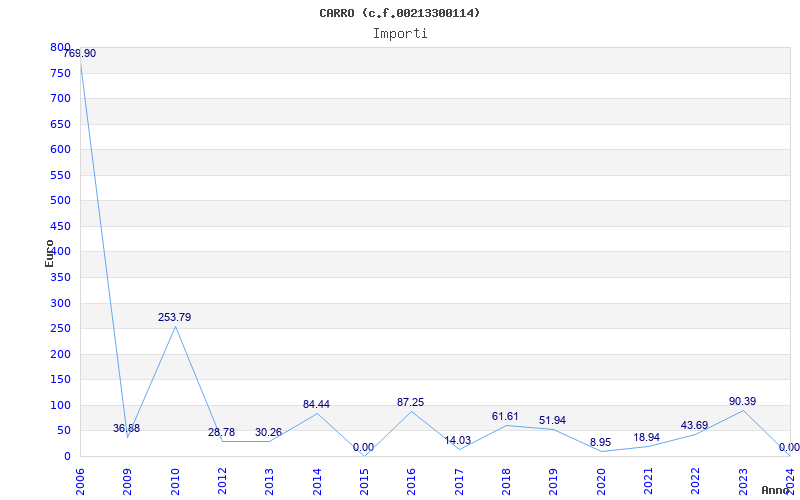Select the 253.79 peak label for 2010
Screen dimensions: 800x500
[x=174, y=317]
